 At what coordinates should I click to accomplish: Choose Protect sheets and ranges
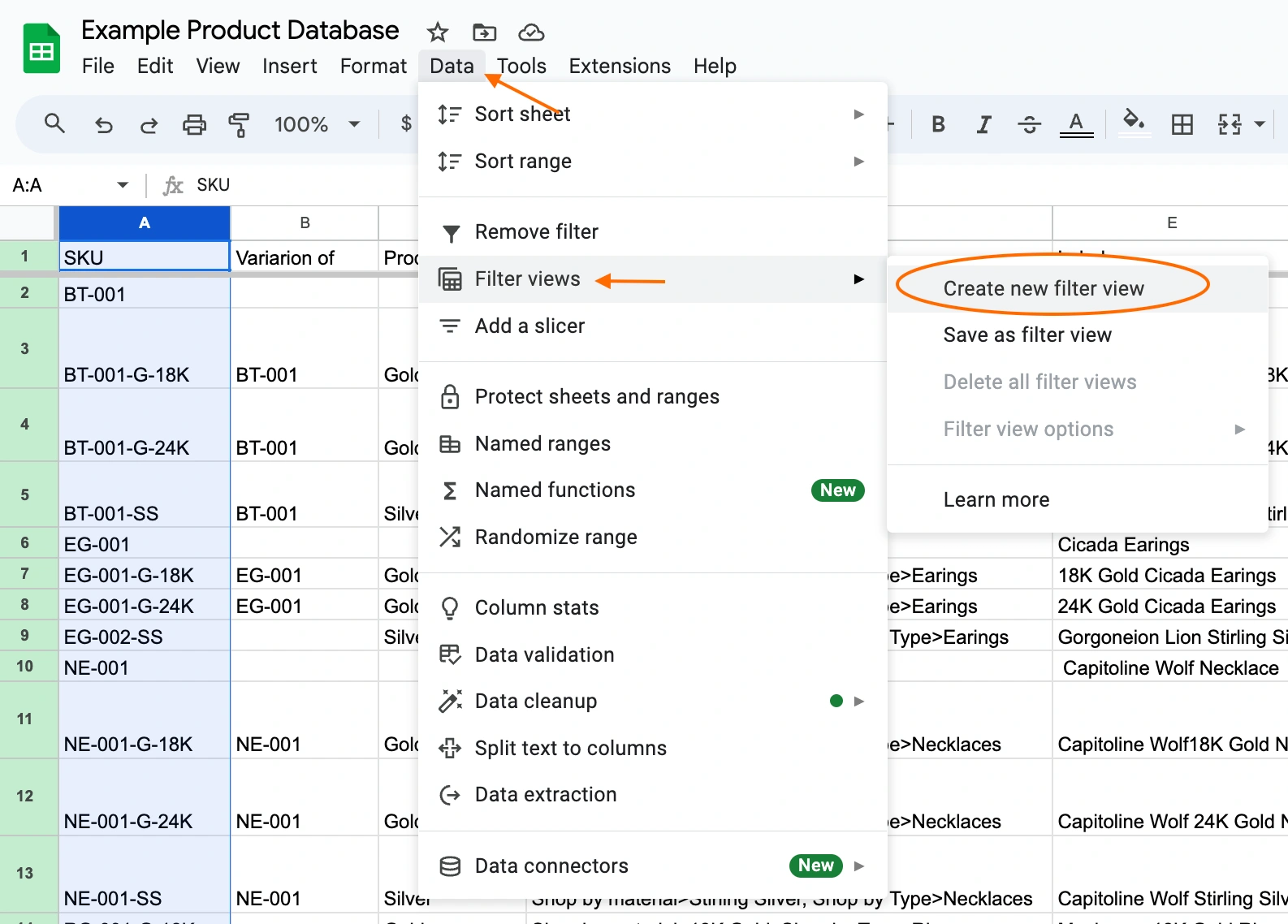(652, 396)
